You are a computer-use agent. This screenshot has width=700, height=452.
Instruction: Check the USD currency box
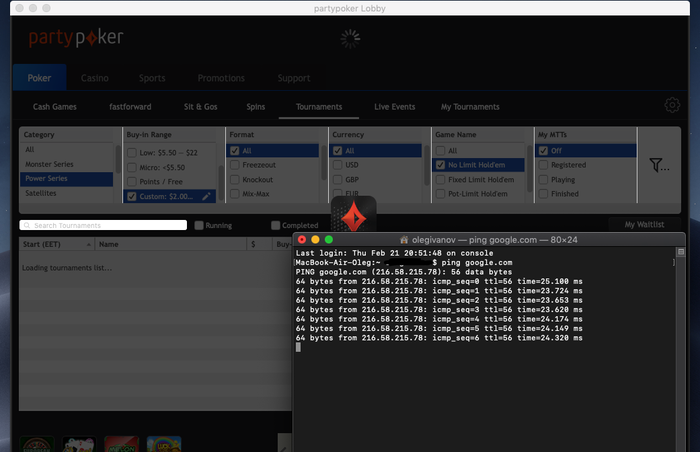(x=338, y=165)
